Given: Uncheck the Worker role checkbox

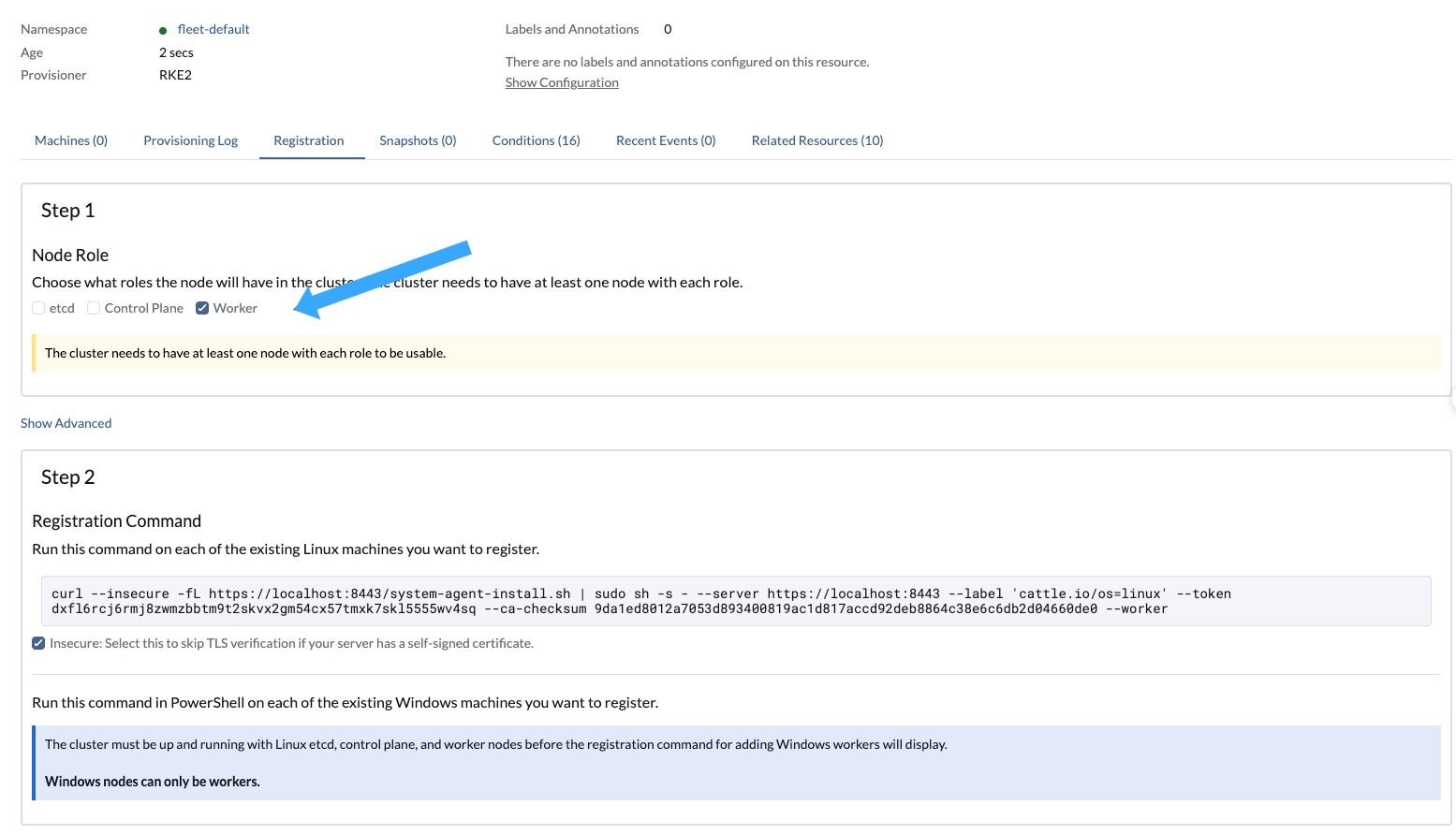Looking at the screenshot, I should pos(201,307).
